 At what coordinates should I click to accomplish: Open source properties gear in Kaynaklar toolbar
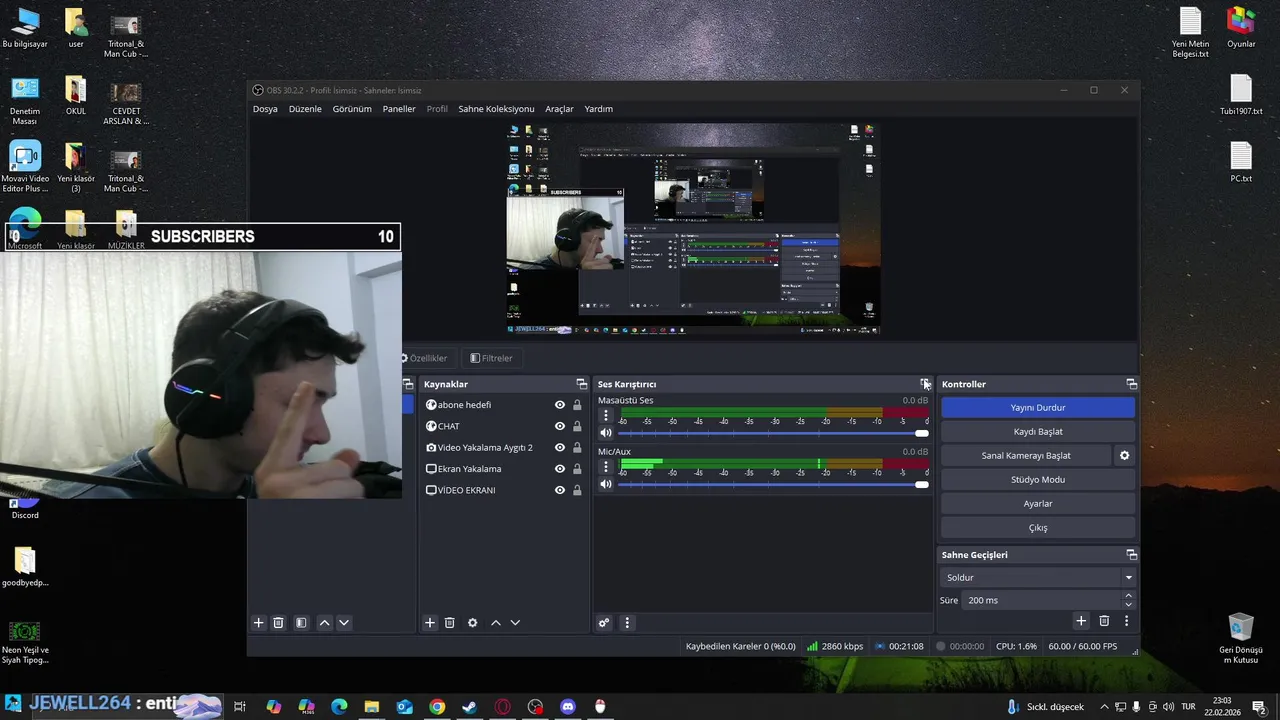(x=473, y=623)
